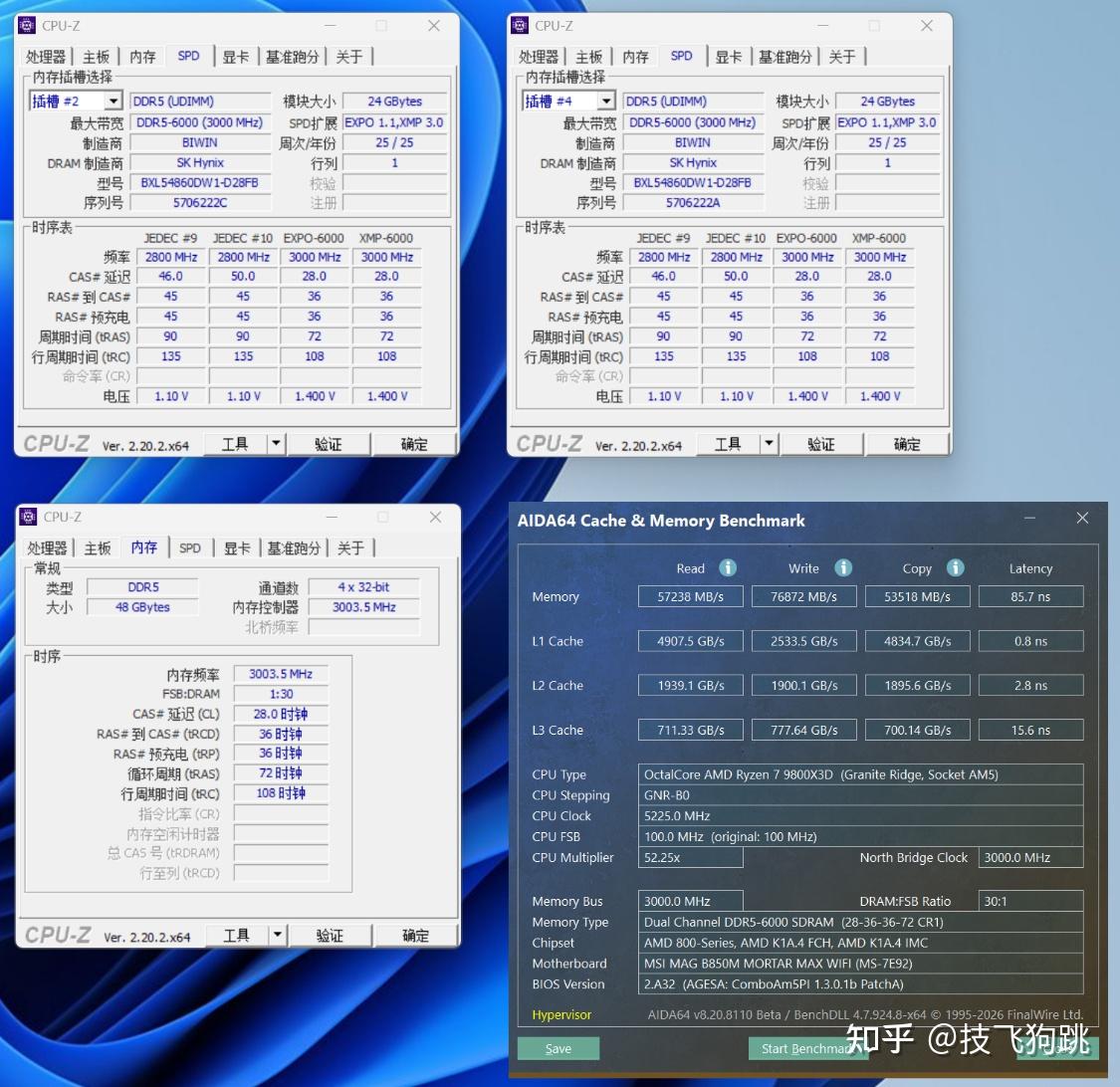Open 关于 tab in slot #2 CPU-Z window
This screenshot has height=1087, width=1120.
pos(348,57)
